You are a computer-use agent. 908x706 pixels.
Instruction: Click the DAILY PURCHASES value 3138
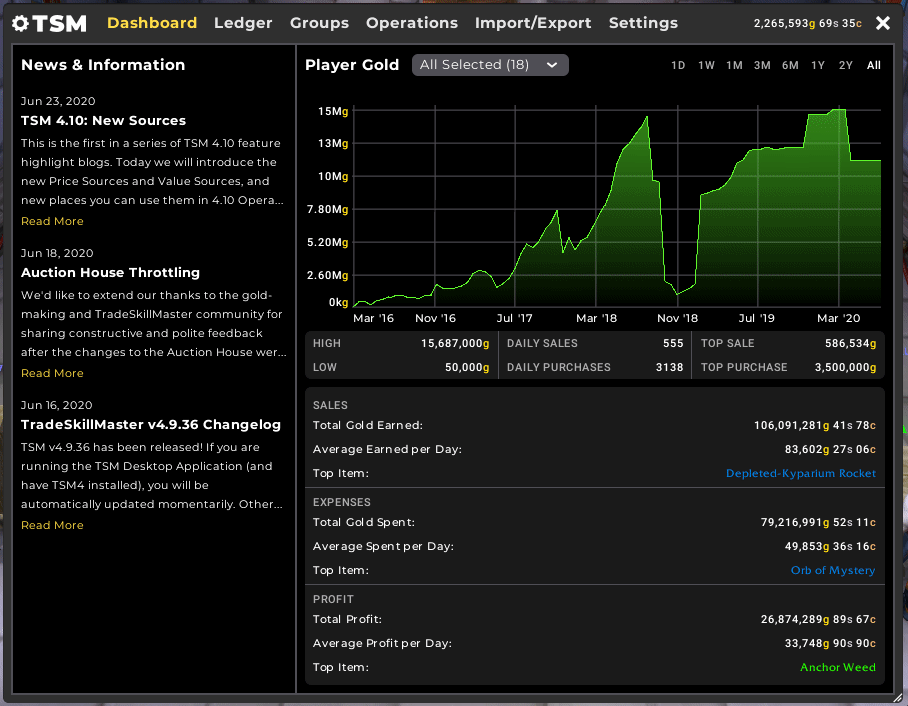pyautogui.click(x=669, y=368)
